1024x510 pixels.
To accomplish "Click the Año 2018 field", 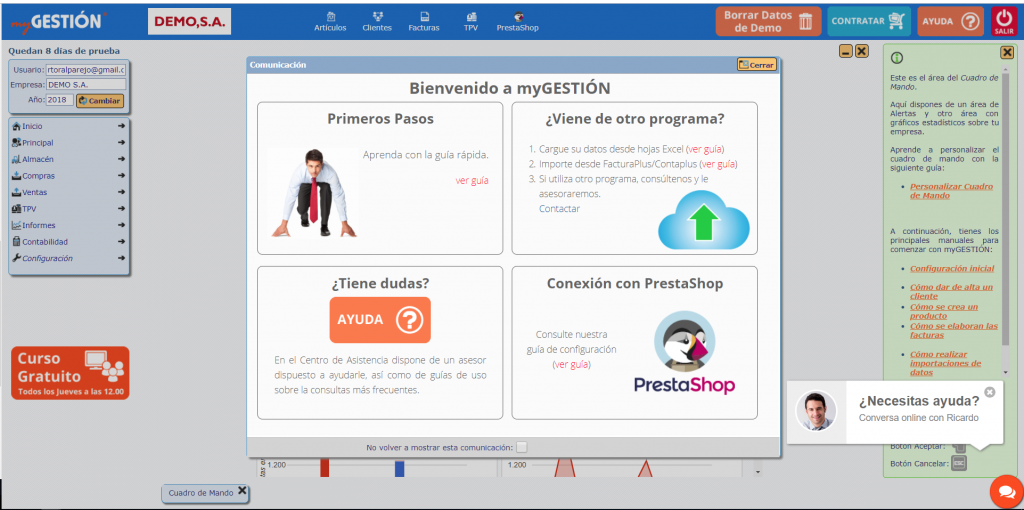I will (x=59, y=100).
